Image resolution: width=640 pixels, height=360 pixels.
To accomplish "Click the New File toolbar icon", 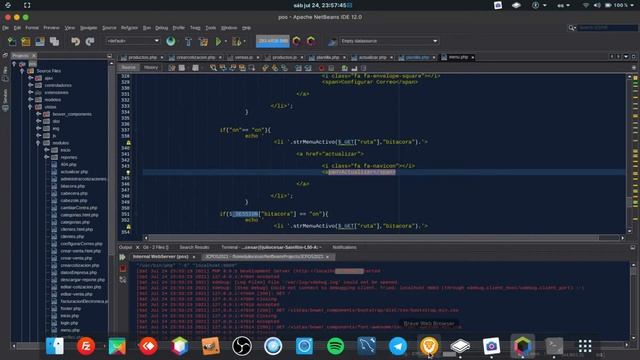I will (12, 41).
